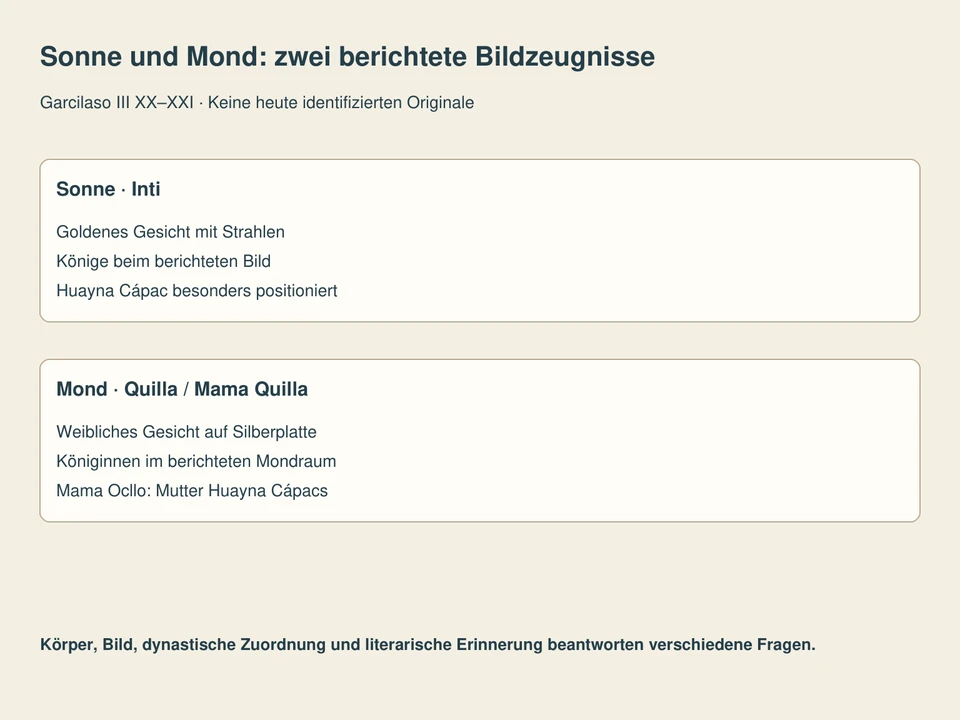
Task: Select "Mama Ocllo: Mutter Huayna Cápacs"
Action: click(x=192, y=491)
